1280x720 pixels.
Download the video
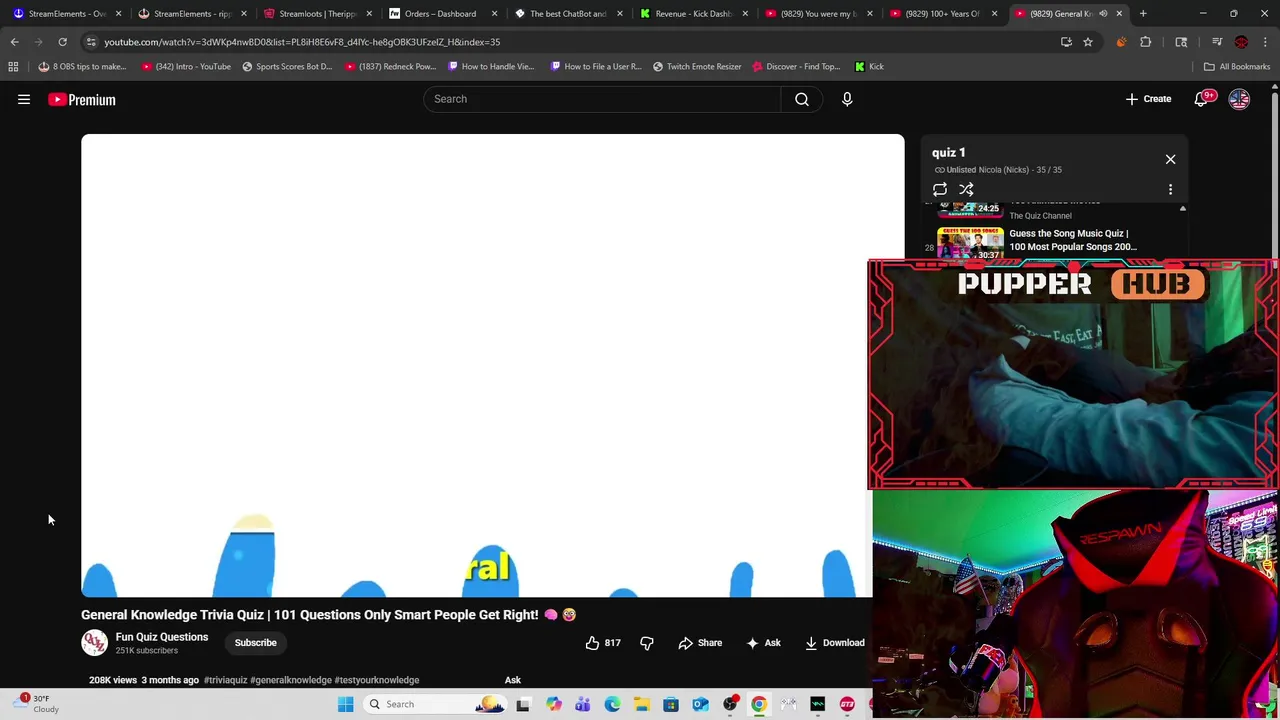835,643
